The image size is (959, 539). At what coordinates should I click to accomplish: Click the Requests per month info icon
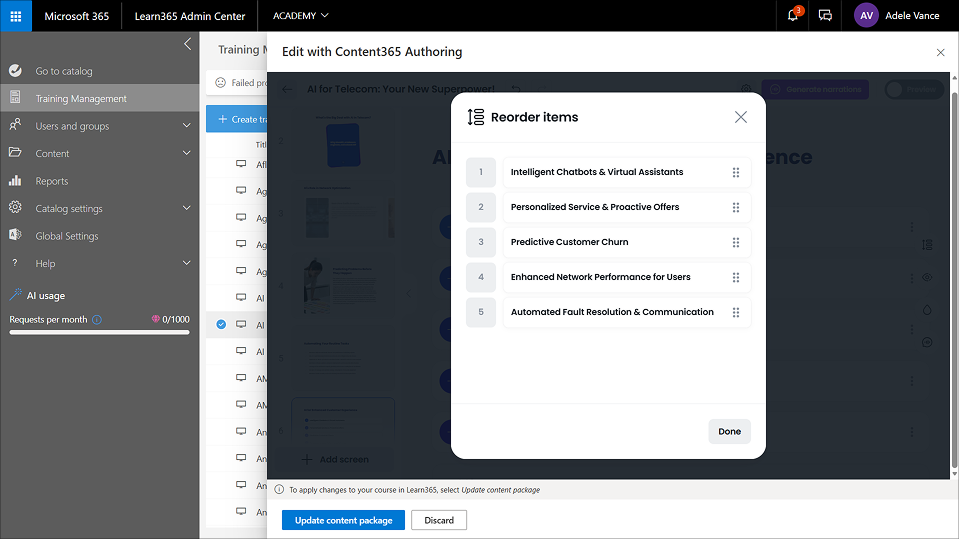[97, 320]
